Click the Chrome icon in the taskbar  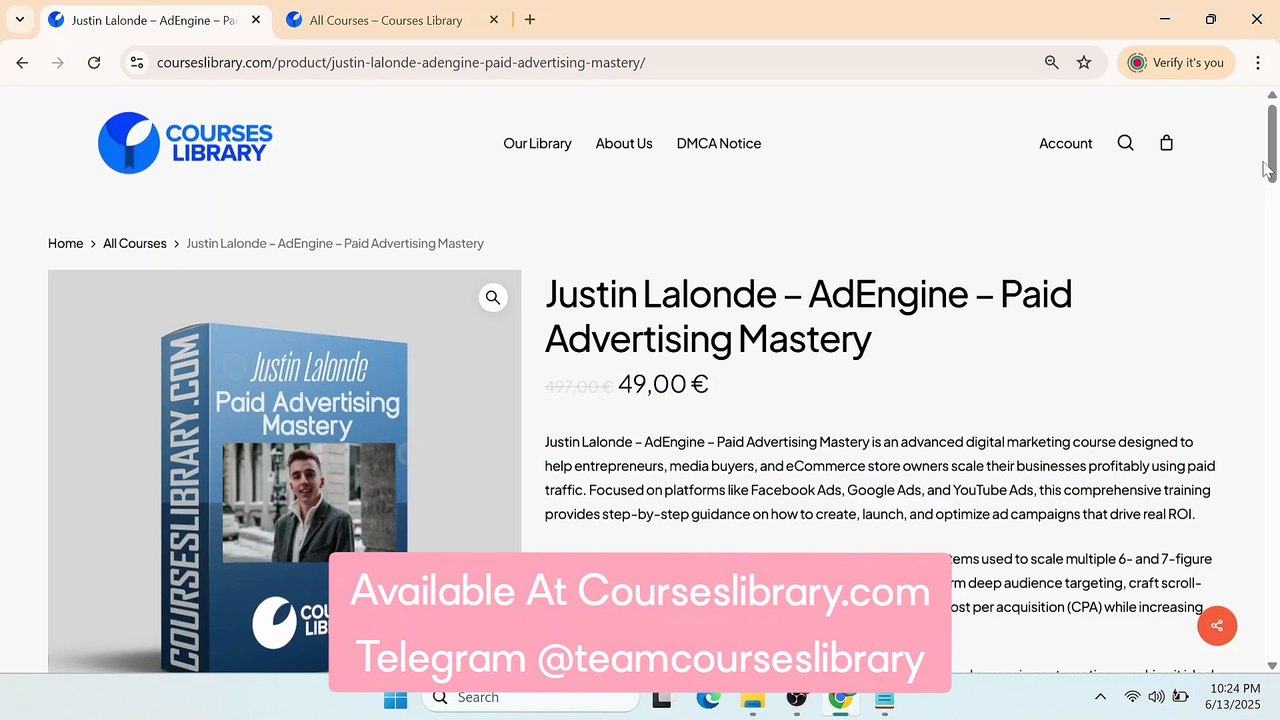pos(840,698)
